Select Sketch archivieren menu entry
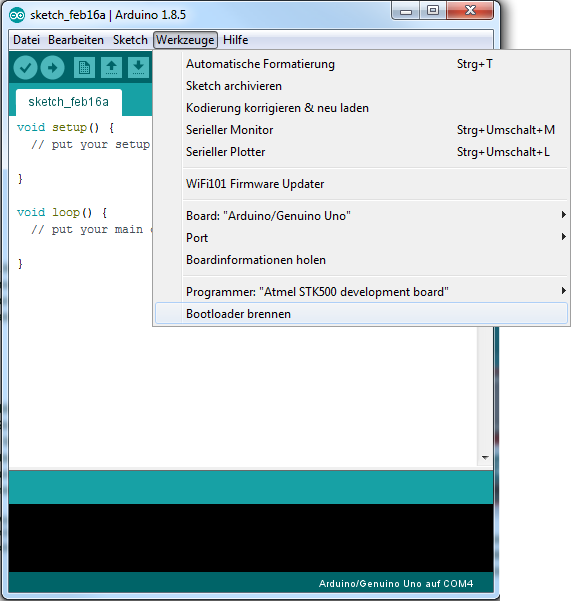 point(361,86)
